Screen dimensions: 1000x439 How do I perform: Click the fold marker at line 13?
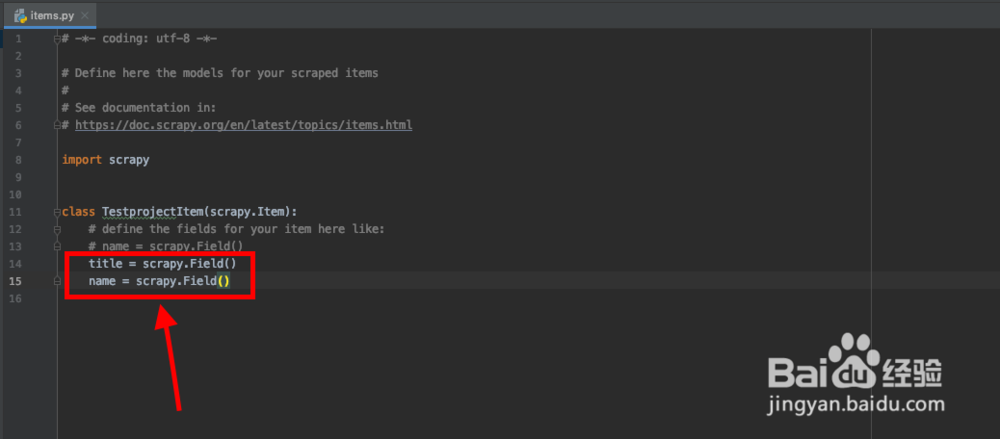(x=57, y=246)
